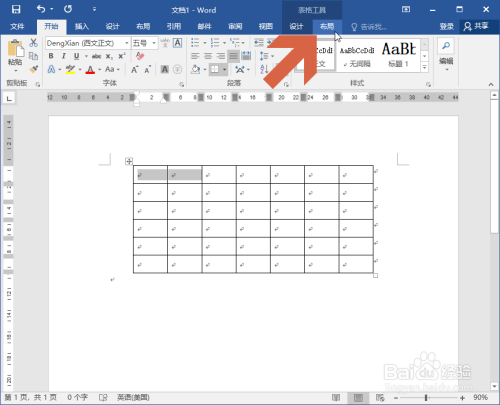Open the 文件 File tab

coord(17,26)
